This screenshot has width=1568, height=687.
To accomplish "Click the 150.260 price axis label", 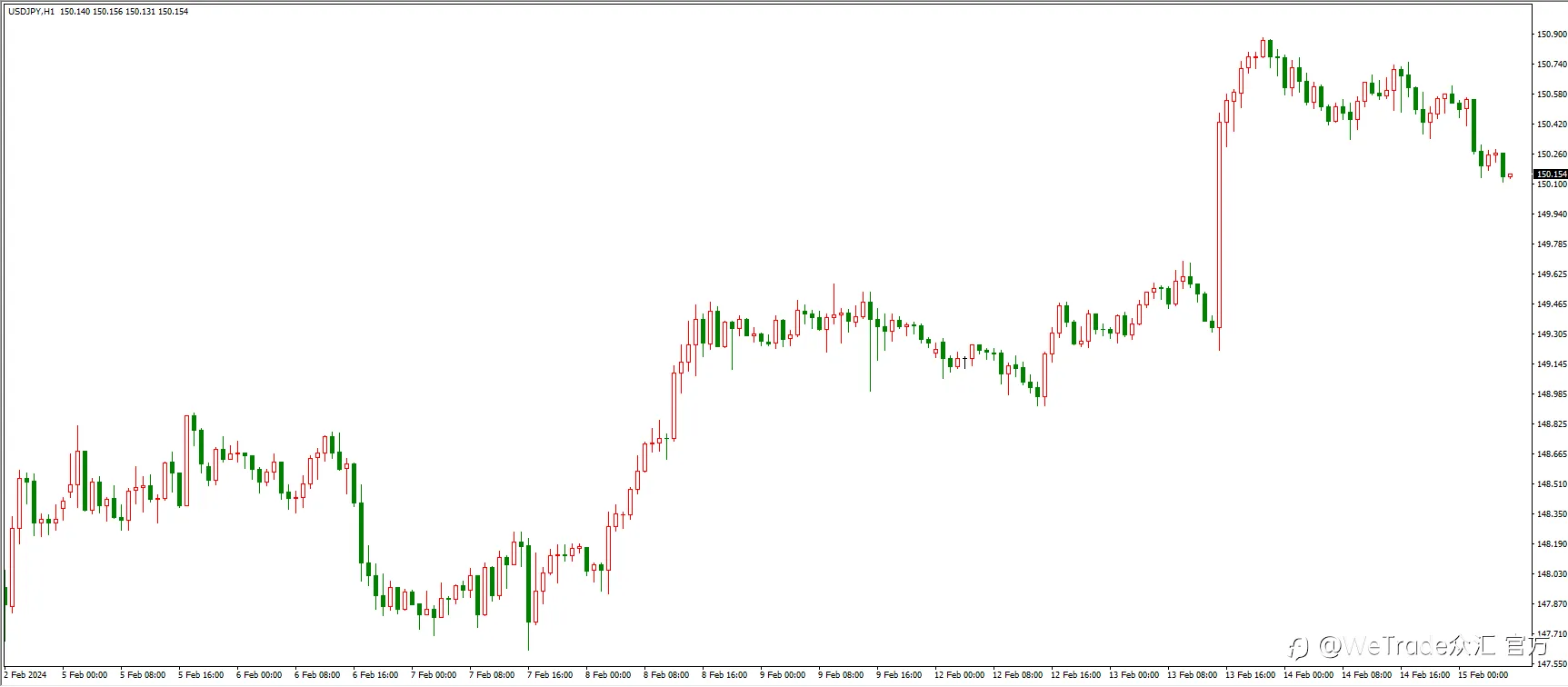I will click(1552, 154).
